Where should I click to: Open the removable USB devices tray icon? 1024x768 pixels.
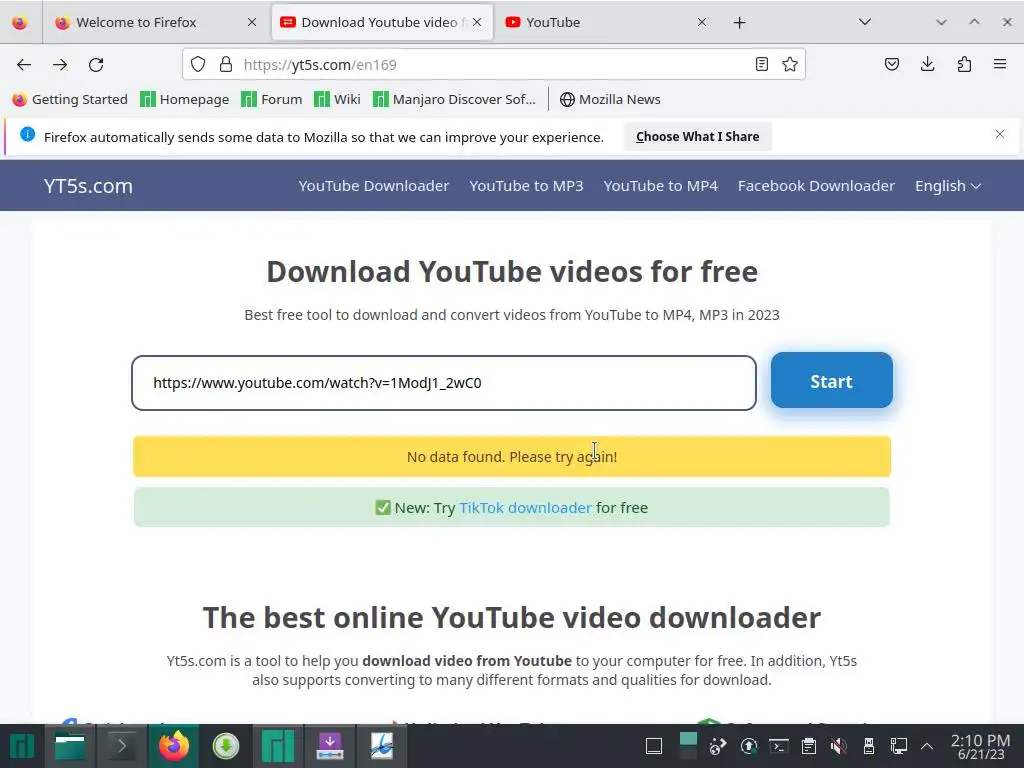[869, 746]
